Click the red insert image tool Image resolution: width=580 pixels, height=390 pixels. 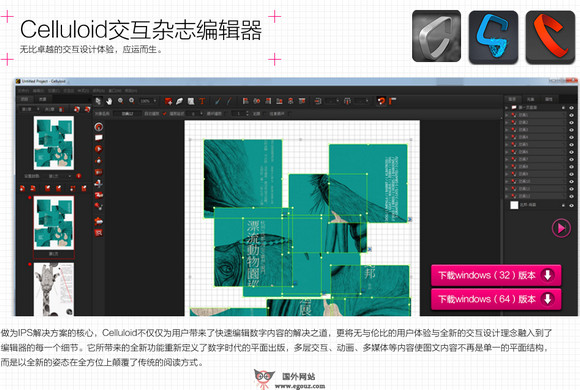click(x=168, y=101)
